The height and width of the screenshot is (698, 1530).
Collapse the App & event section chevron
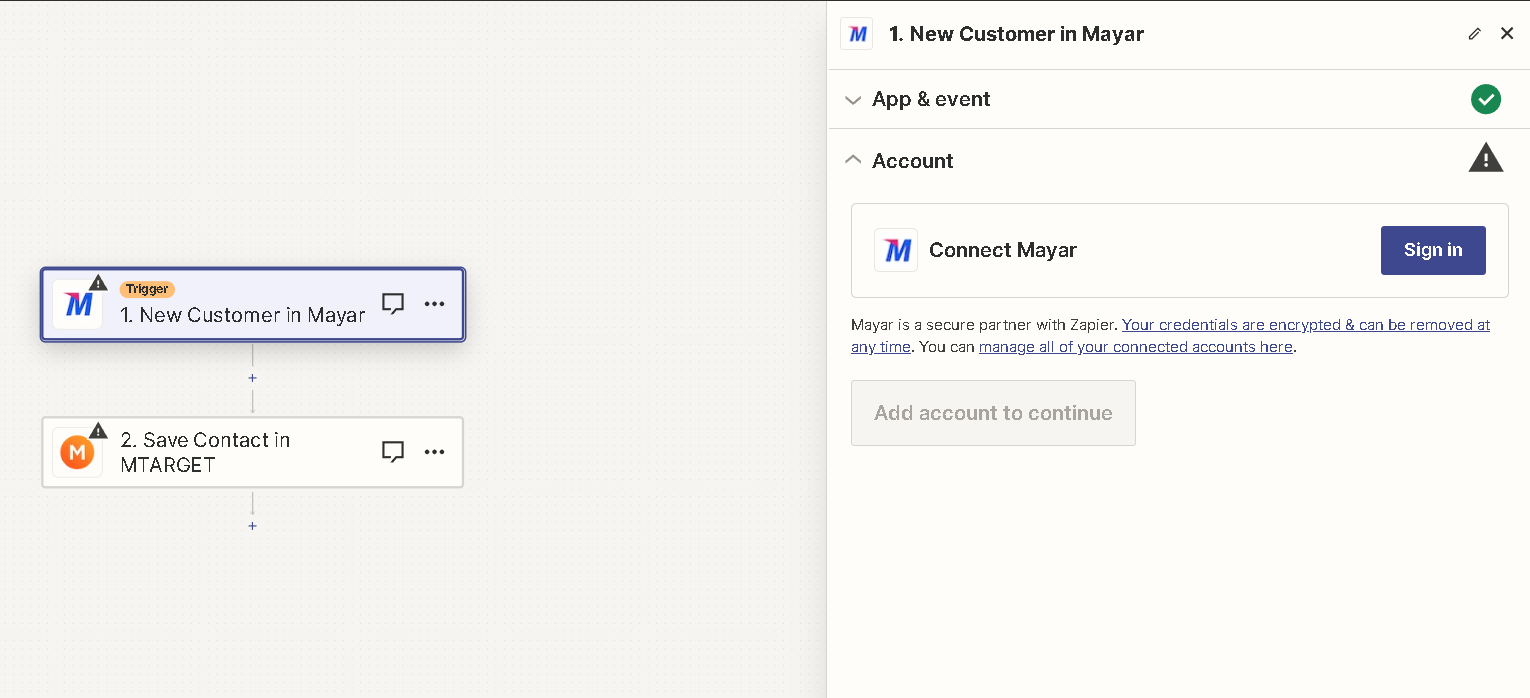click(x=853, y=100)
